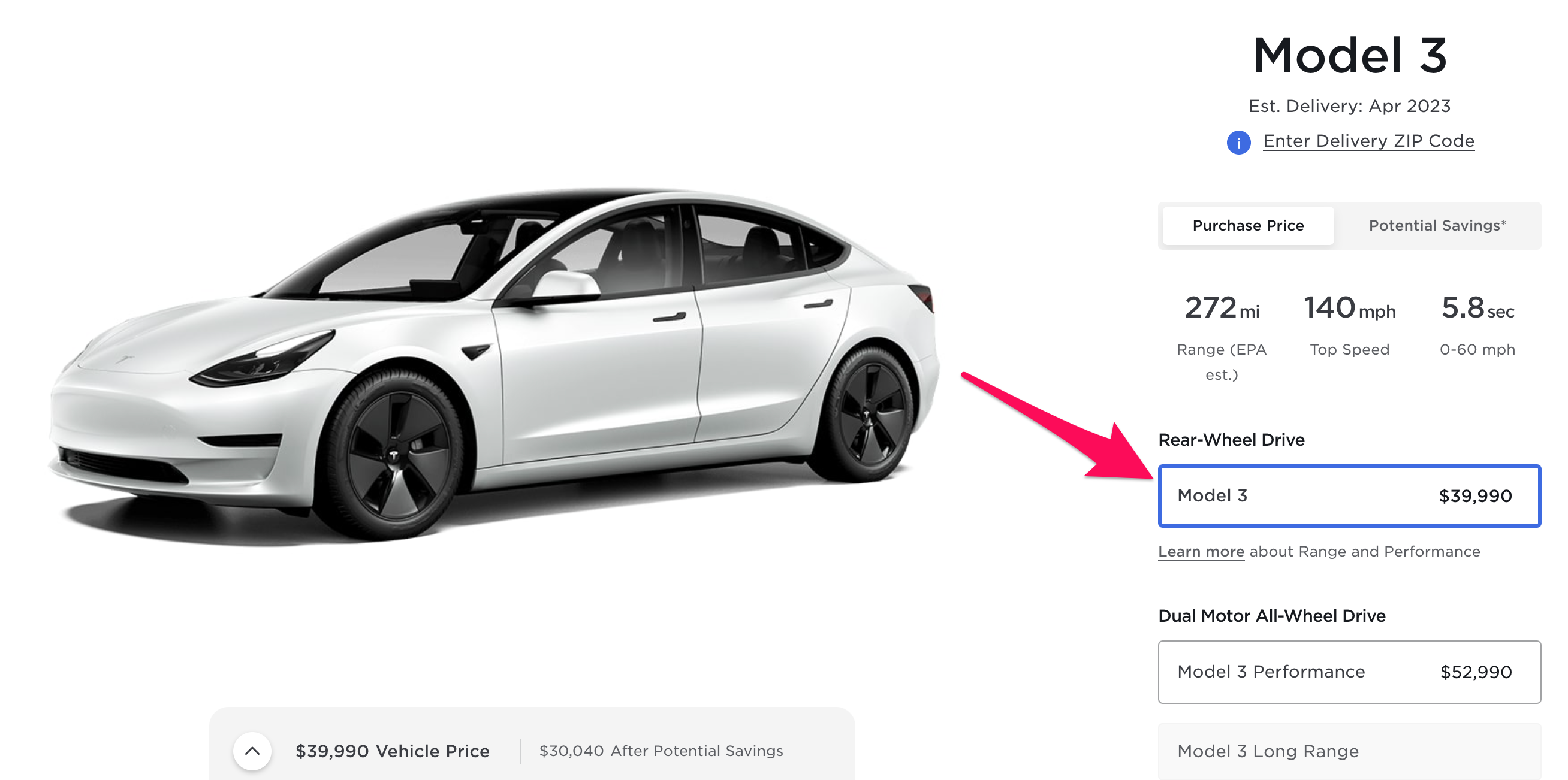Select the Model 3 Performance option
1568x780 pixels.
(1349, 672)
